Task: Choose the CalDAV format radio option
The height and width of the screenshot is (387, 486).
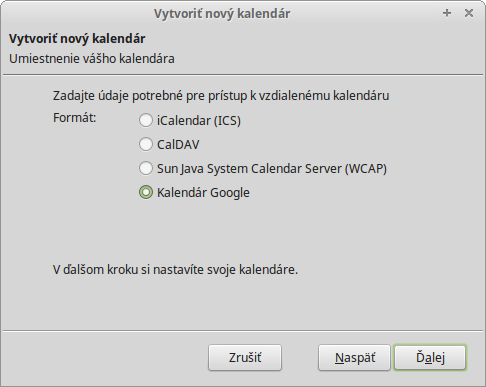Action: (x=146, y=144)
